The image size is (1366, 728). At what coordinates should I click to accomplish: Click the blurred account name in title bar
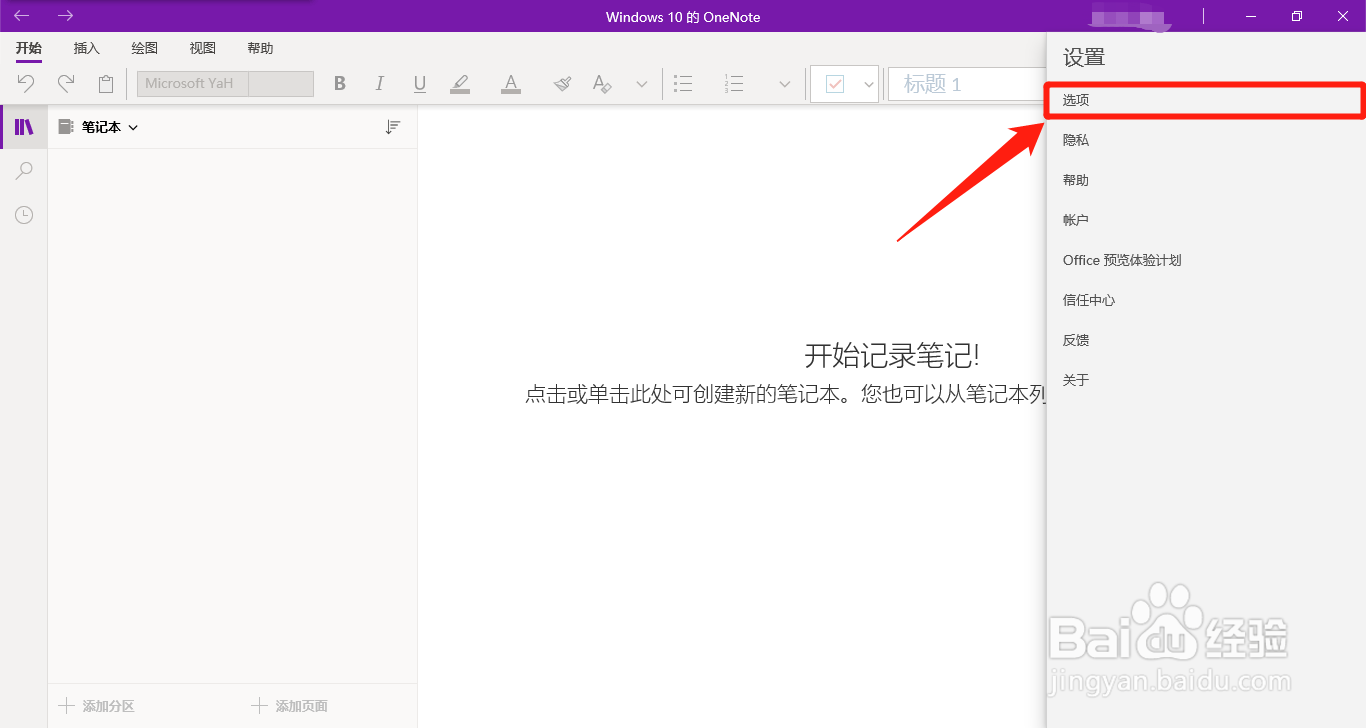[1129, 19]
